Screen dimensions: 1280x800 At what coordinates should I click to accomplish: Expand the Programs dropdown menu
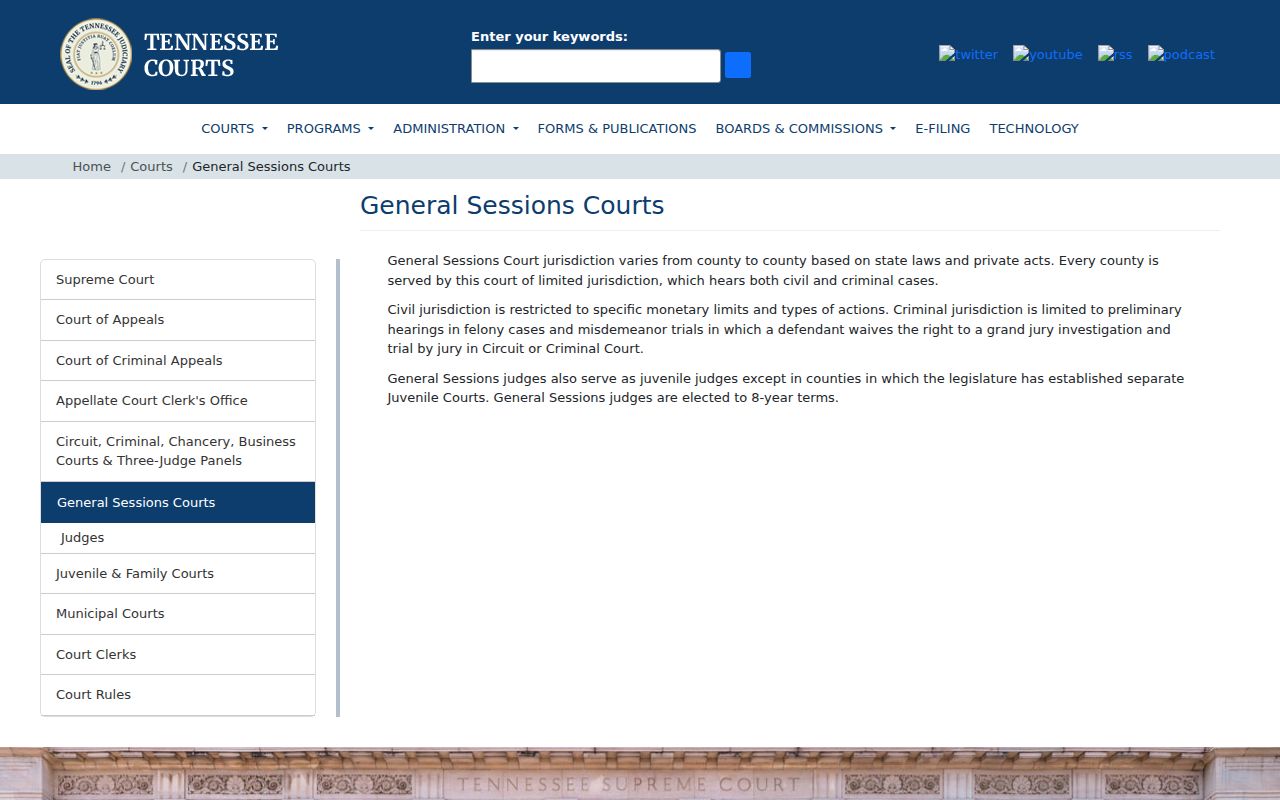point(330,128)
